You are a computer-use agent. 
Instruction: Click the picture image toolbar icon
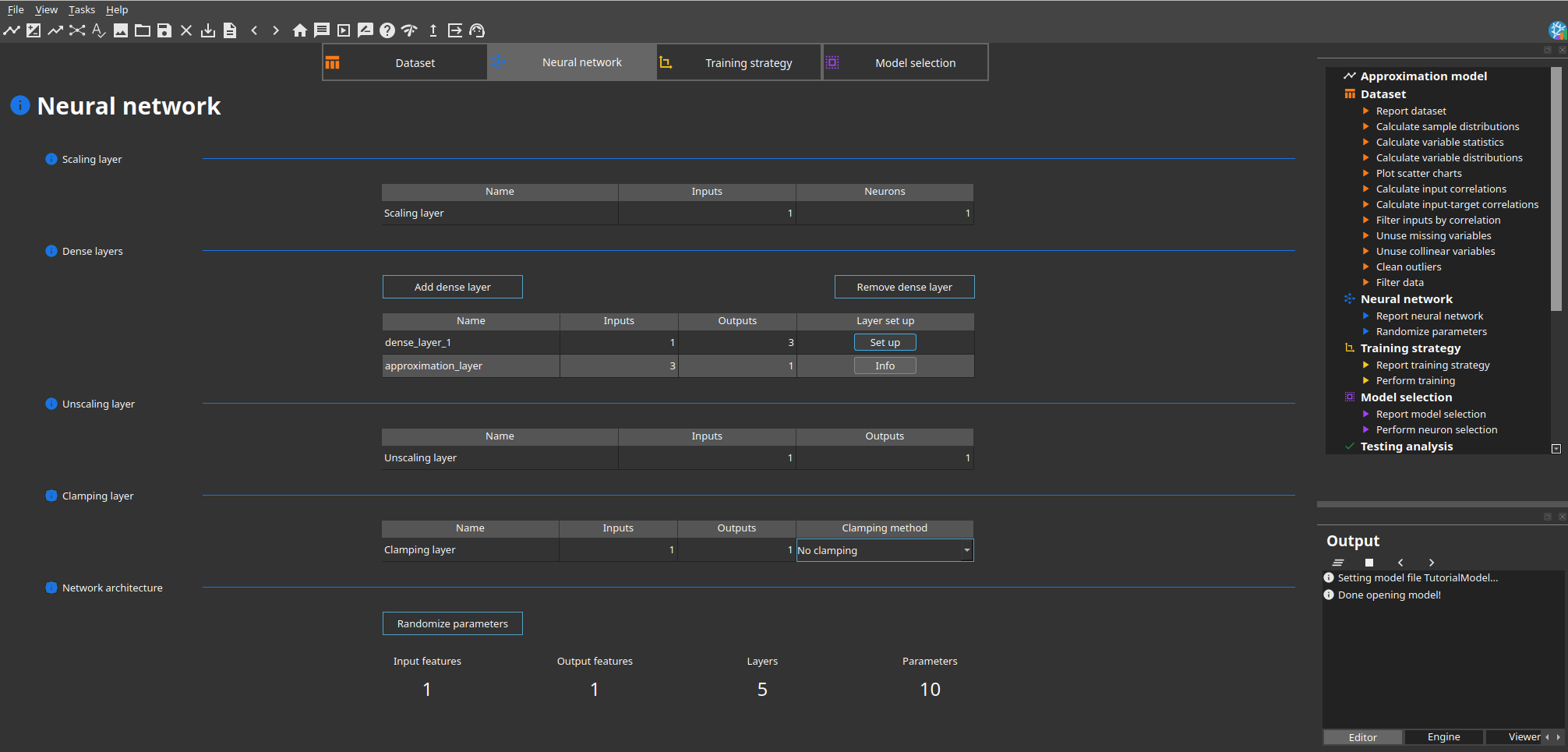[121, 30]
